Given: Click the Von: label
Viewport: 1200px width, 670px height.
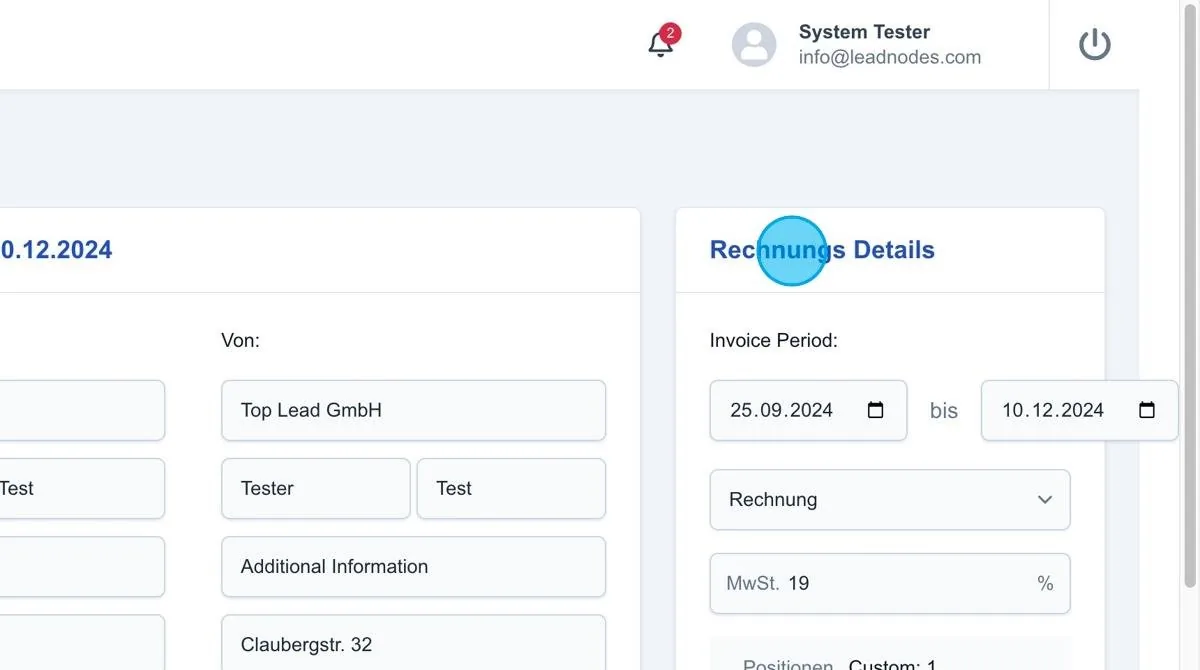Looking at the screenshot, I should pos(240,340).
